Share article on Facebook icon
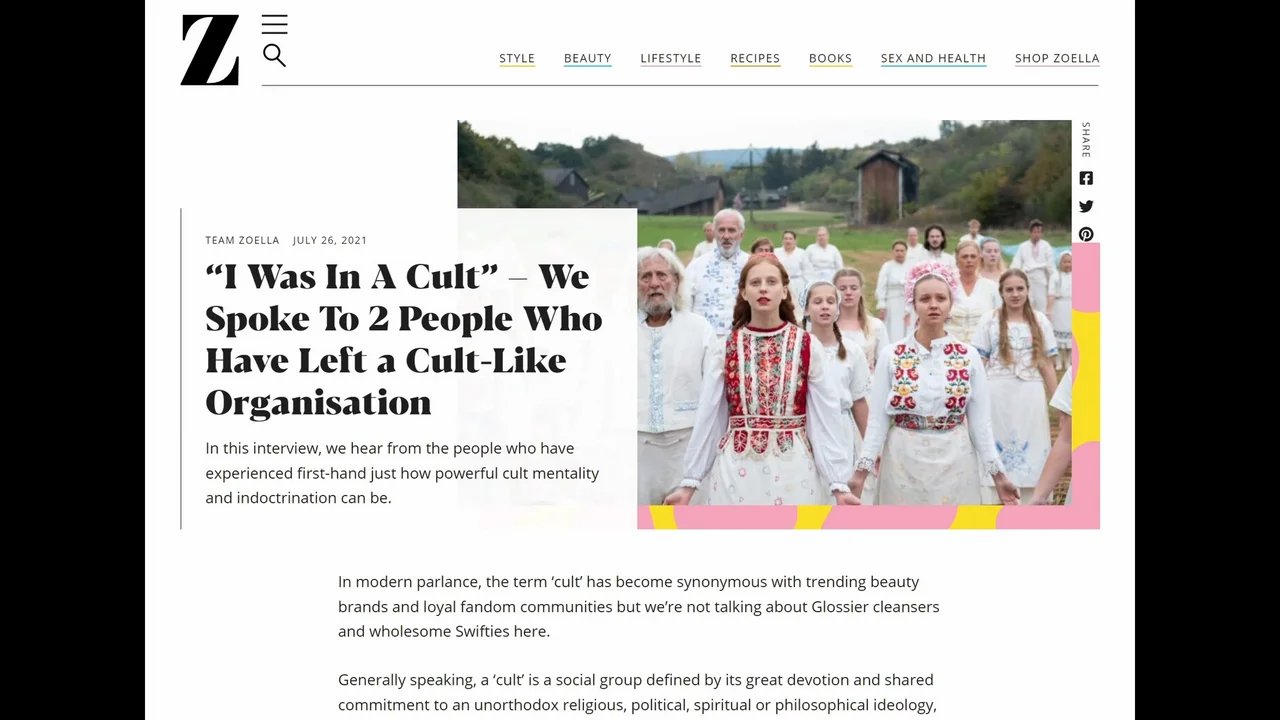 pos(1086,178)
